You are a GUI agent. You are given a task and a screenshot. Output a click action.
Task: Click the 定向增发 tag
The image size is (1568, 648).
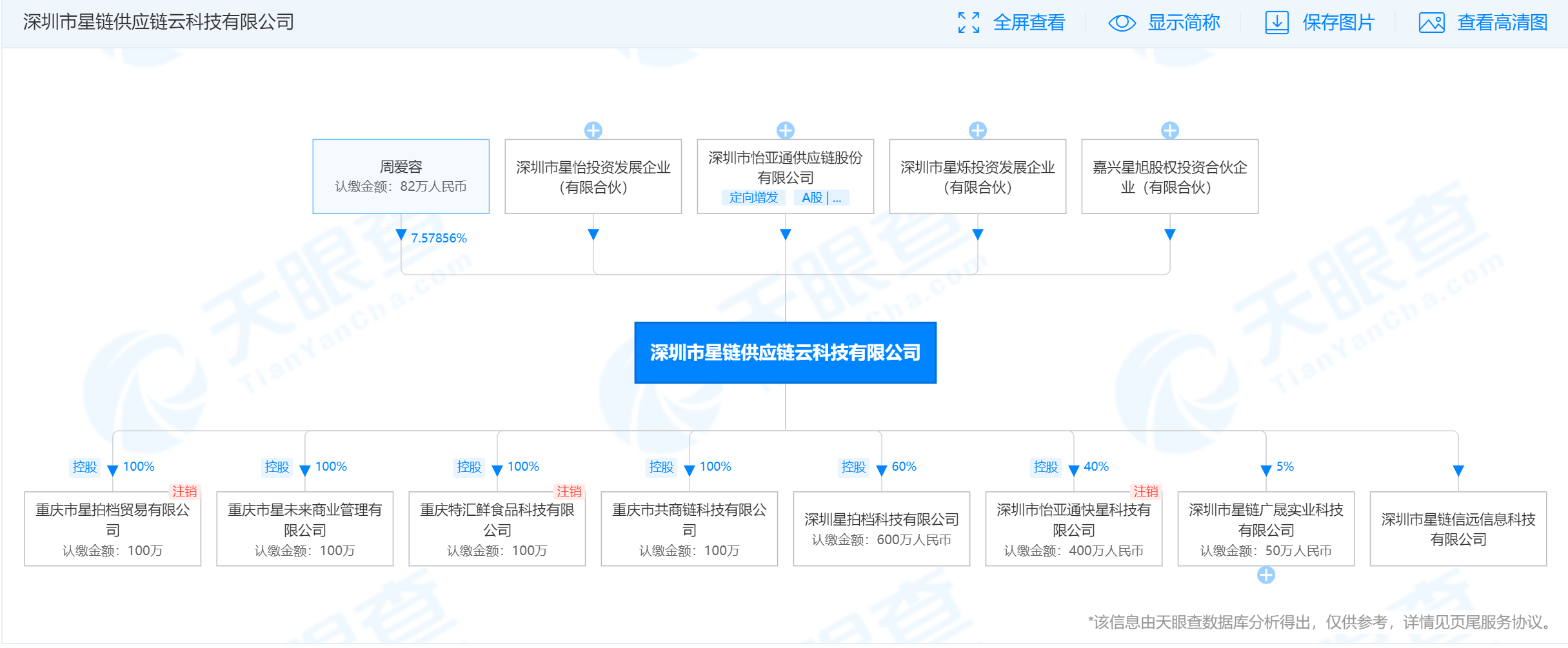(753, 198)
